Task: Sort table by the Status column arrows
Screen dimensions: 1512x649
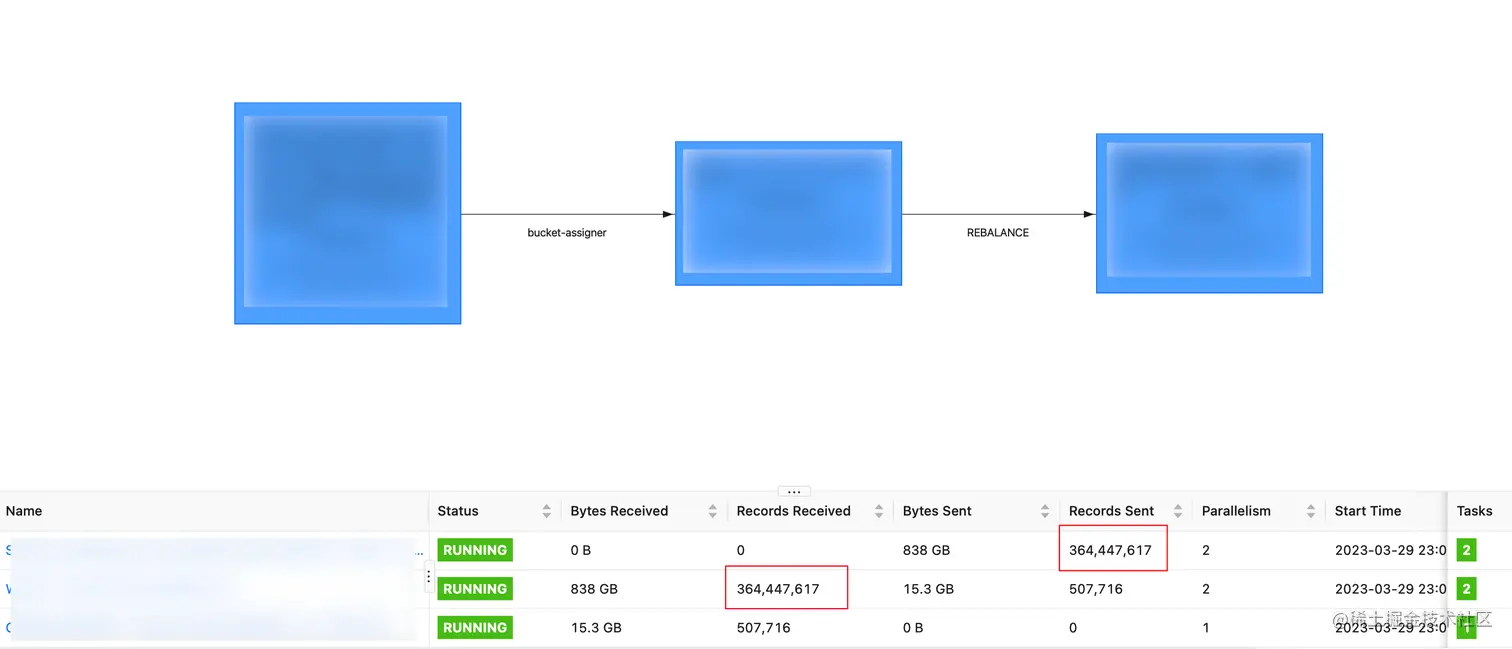Action: 546,511
